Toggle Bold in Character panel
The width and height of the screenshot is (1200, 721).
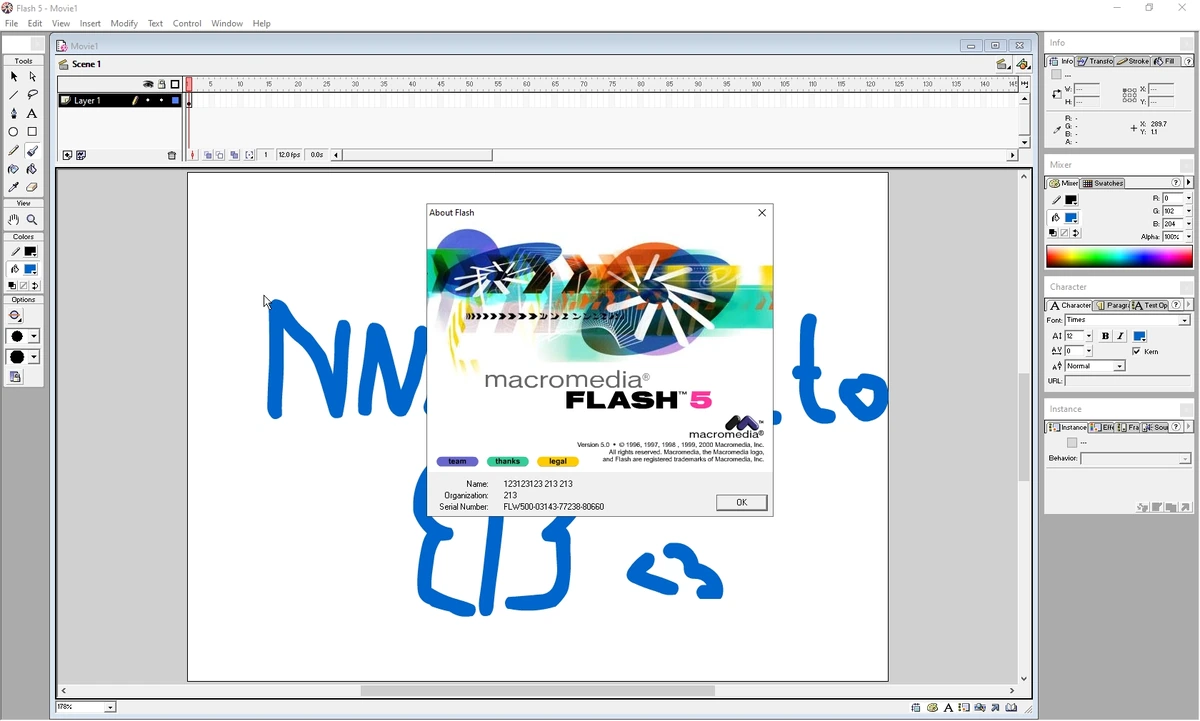click(x=1105, y=336)
